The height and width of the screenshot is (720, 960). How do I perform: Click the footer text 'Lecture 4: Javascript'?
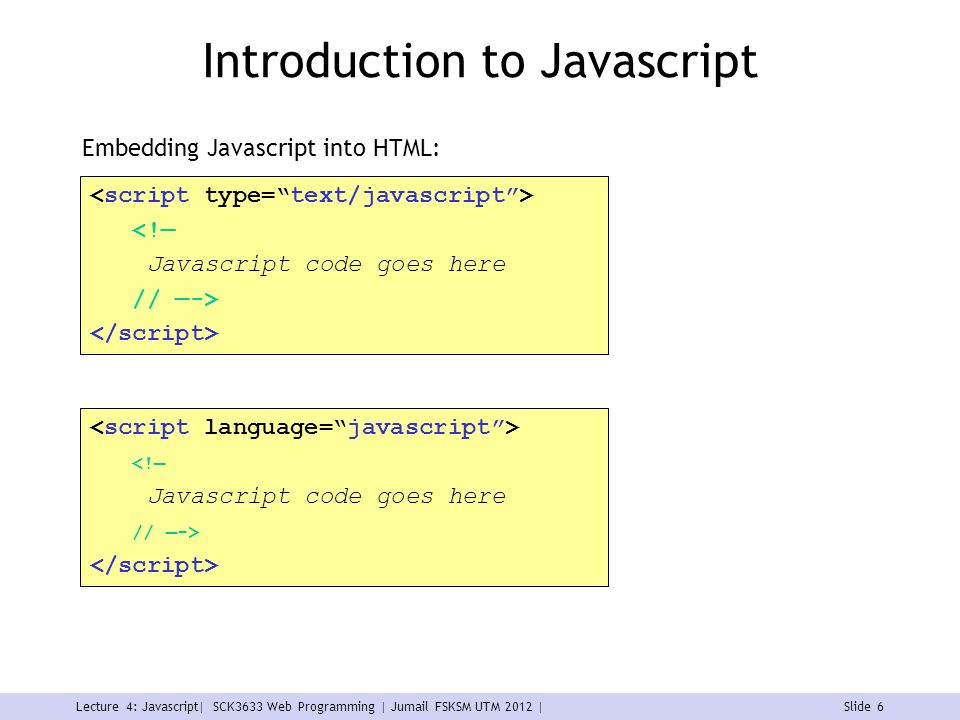[x=137, y=707]
